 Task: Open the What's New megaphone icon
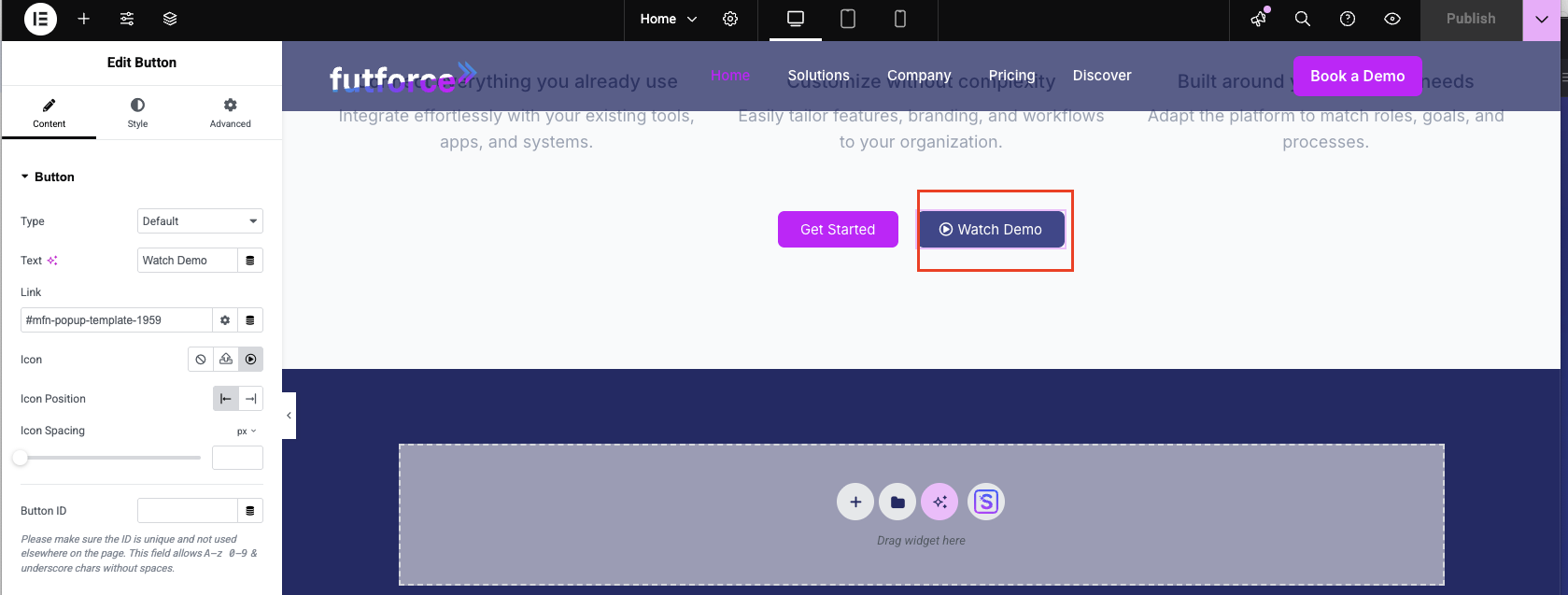[x=1260, y=19]
